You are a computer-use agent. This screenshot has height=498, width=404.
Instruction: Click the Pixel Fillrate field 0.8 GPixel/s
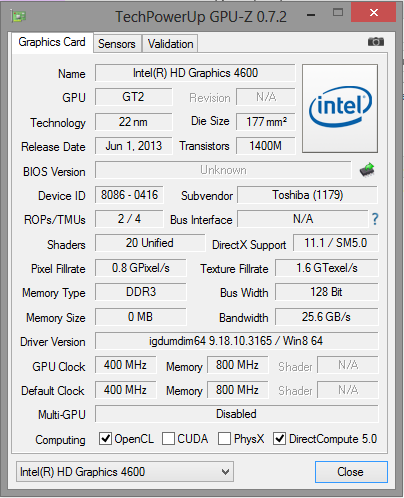[x=141, y=268]
